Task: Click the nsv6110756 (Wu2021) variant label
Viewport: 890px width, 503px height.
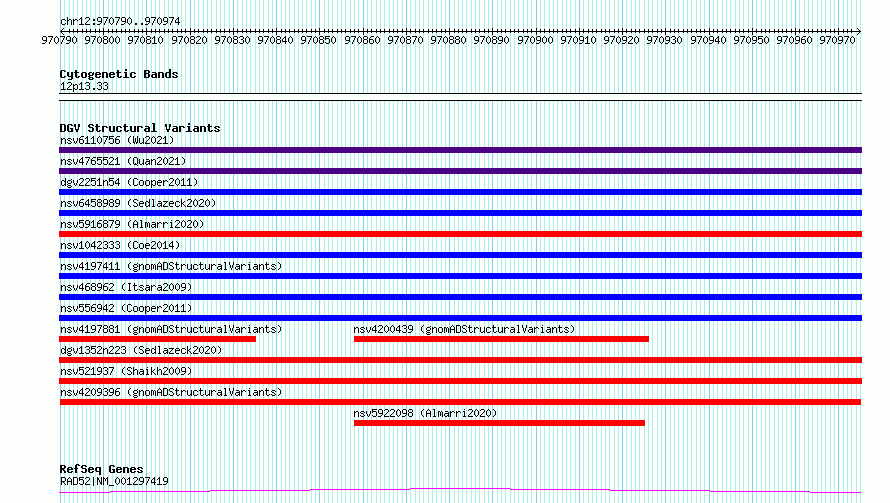Action: tap(117, 140)
